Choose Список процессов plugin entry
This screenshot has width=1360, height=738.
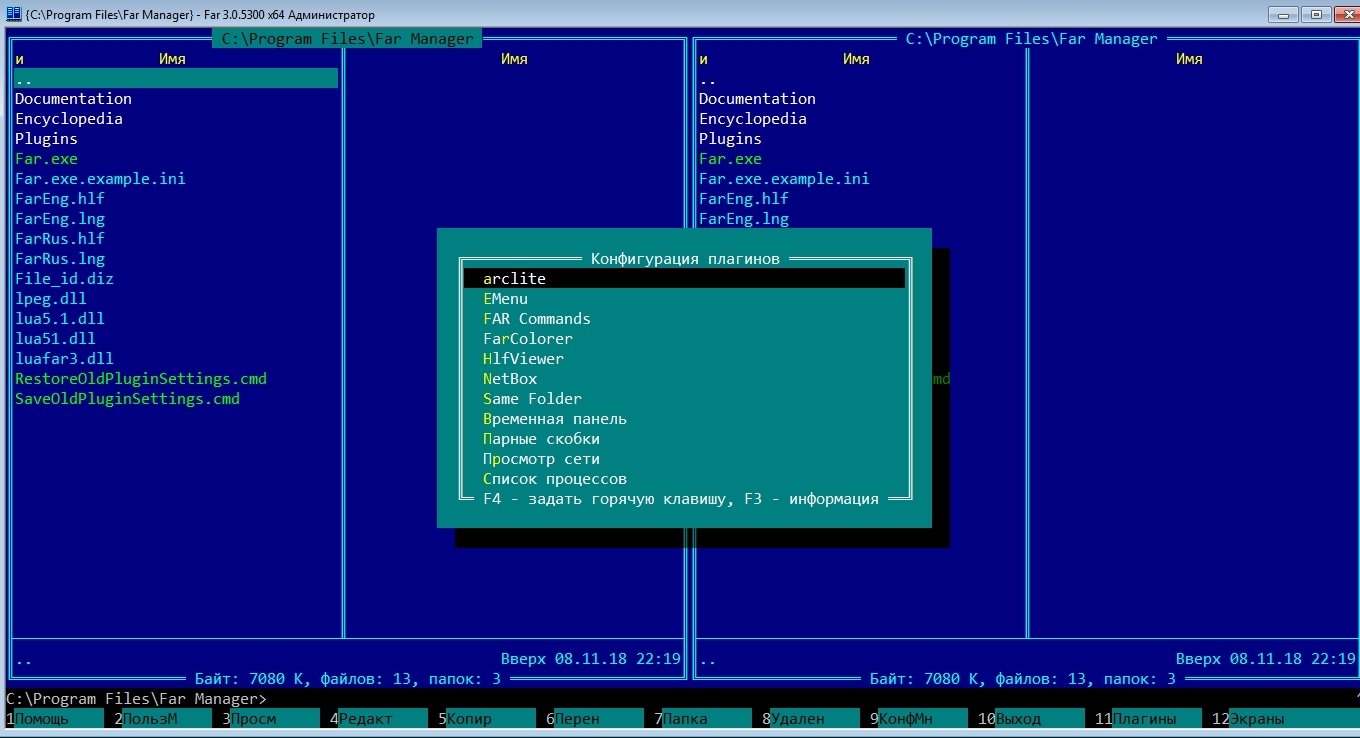click(x=555, y=479)
